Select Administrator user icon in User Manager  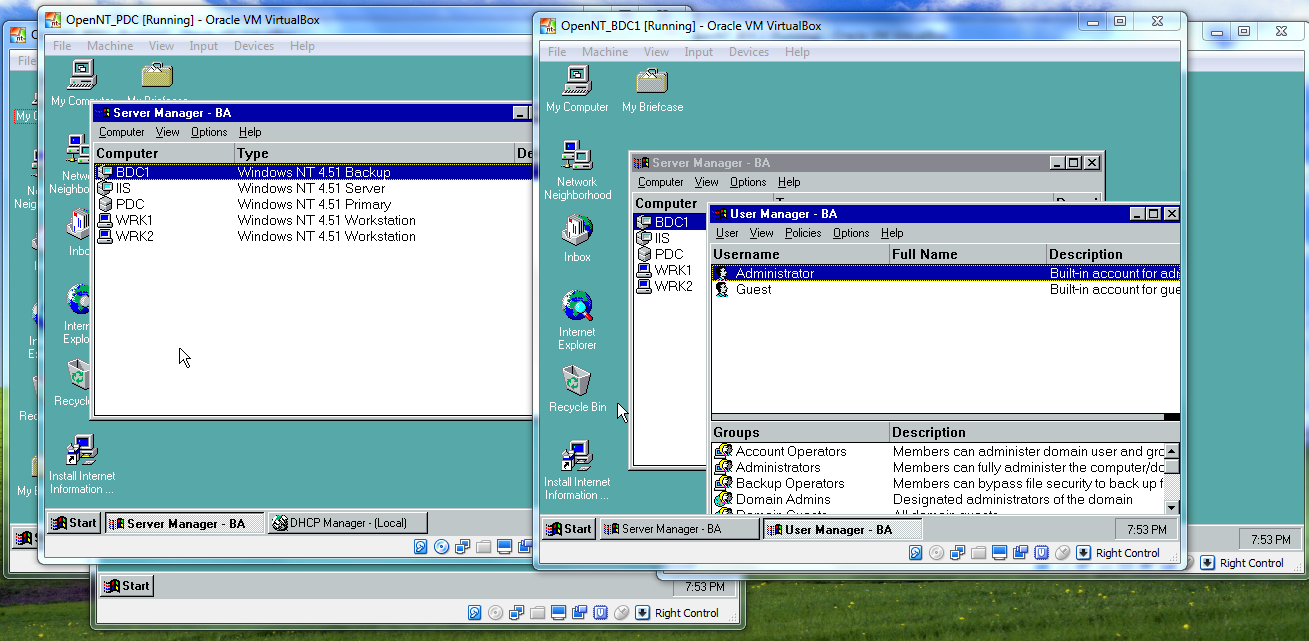[x=722, y=273]
